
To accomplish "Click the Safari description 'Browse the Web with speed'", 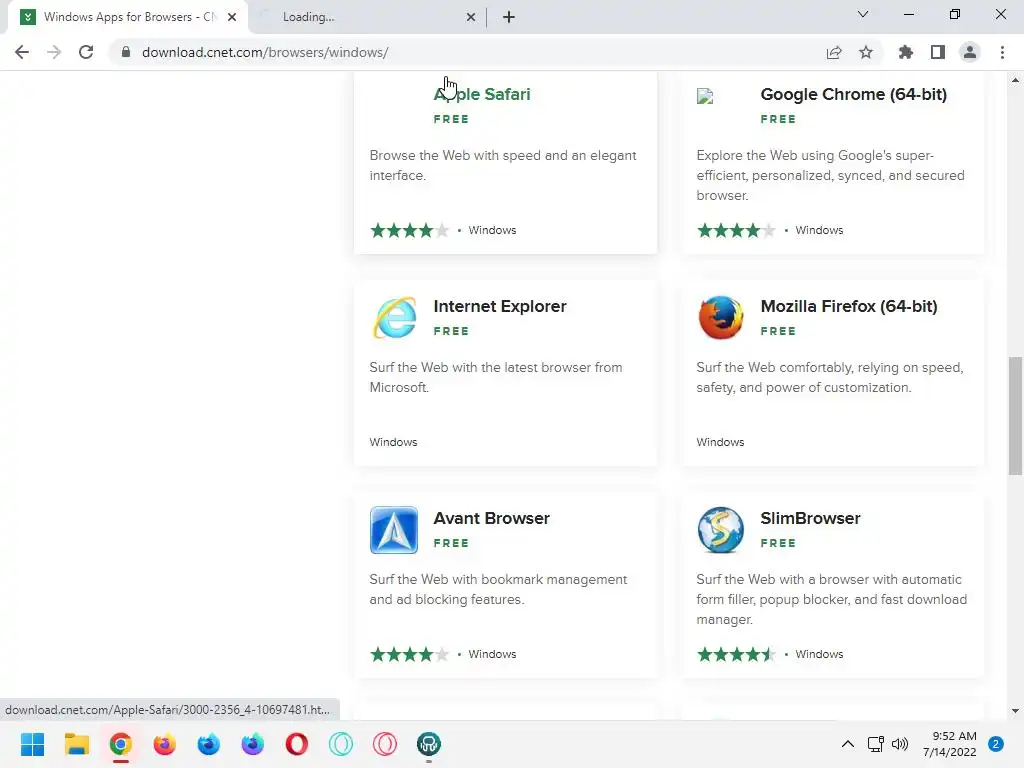I will (503, 165).
